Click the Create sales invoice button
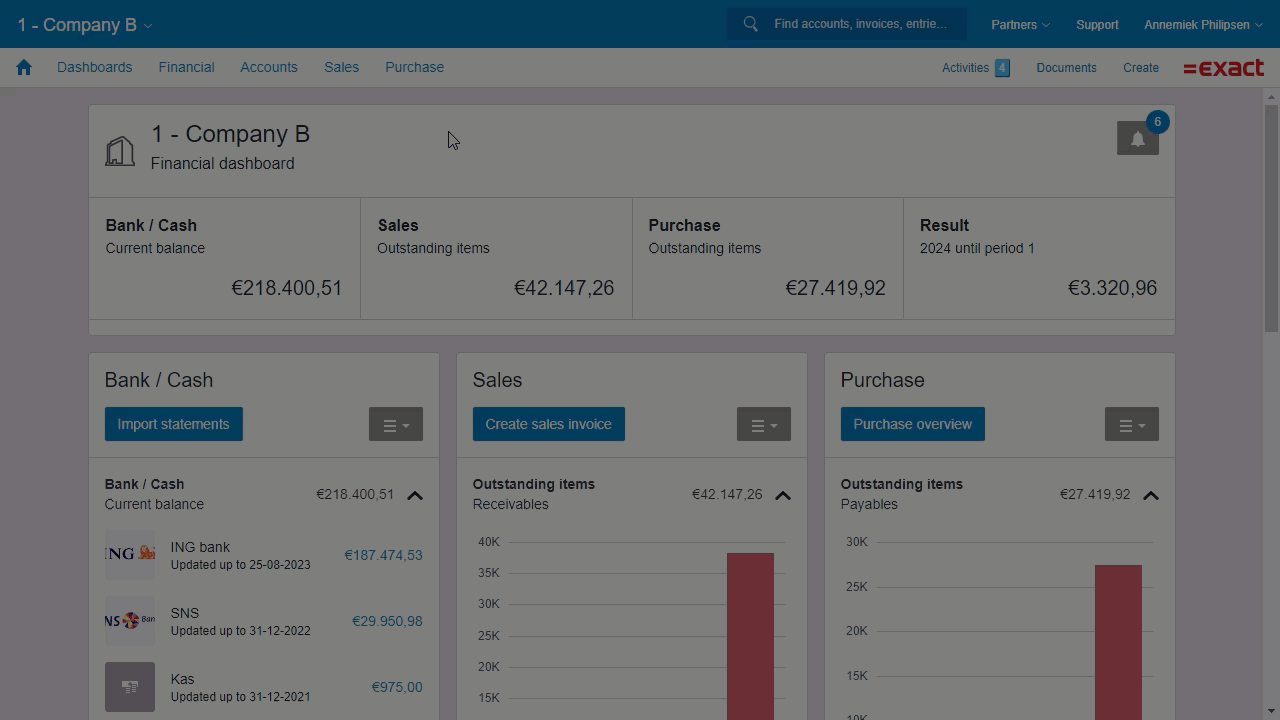 click(x=548, y=424)
